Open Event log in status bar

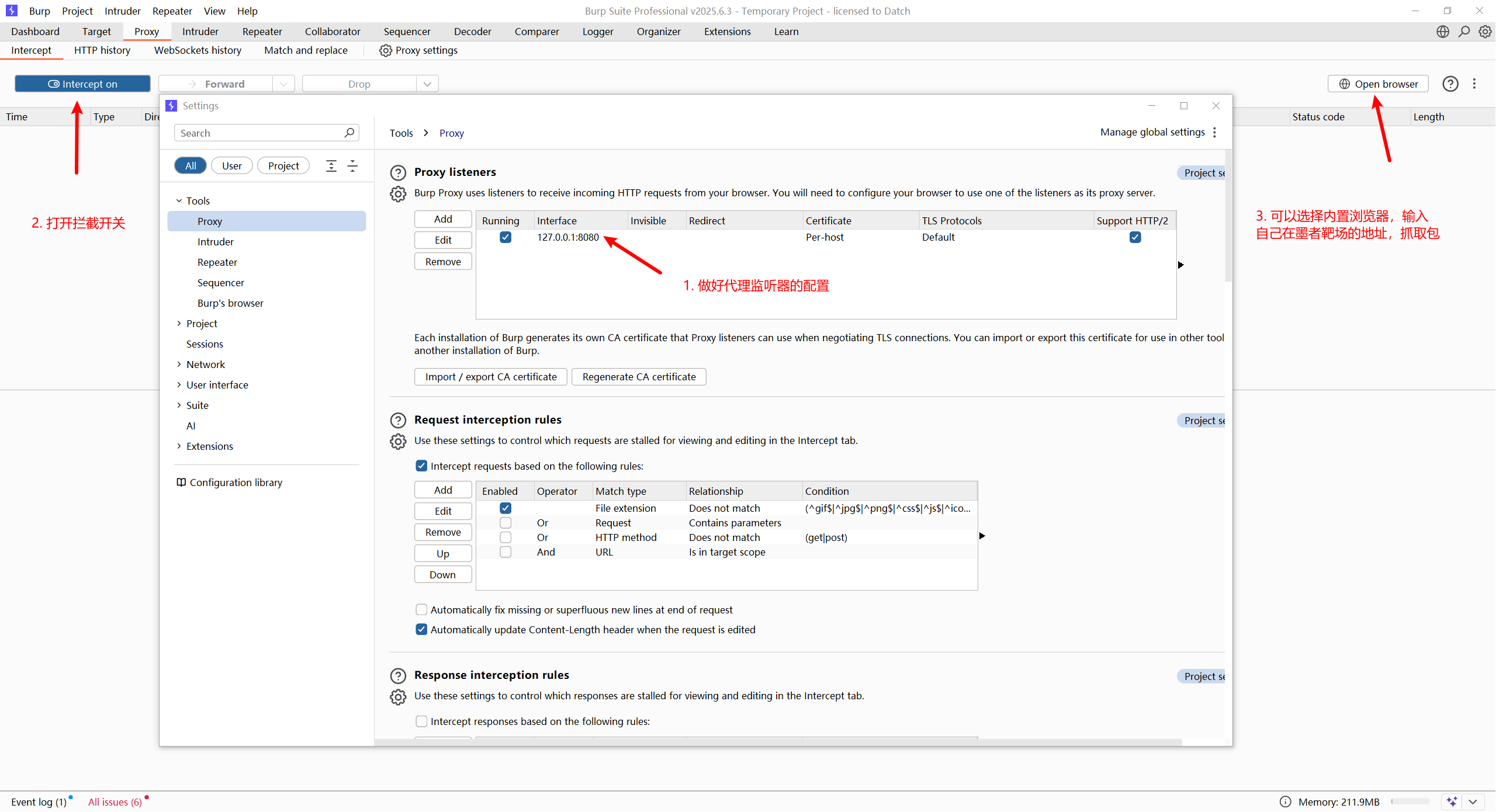(39, 802)
